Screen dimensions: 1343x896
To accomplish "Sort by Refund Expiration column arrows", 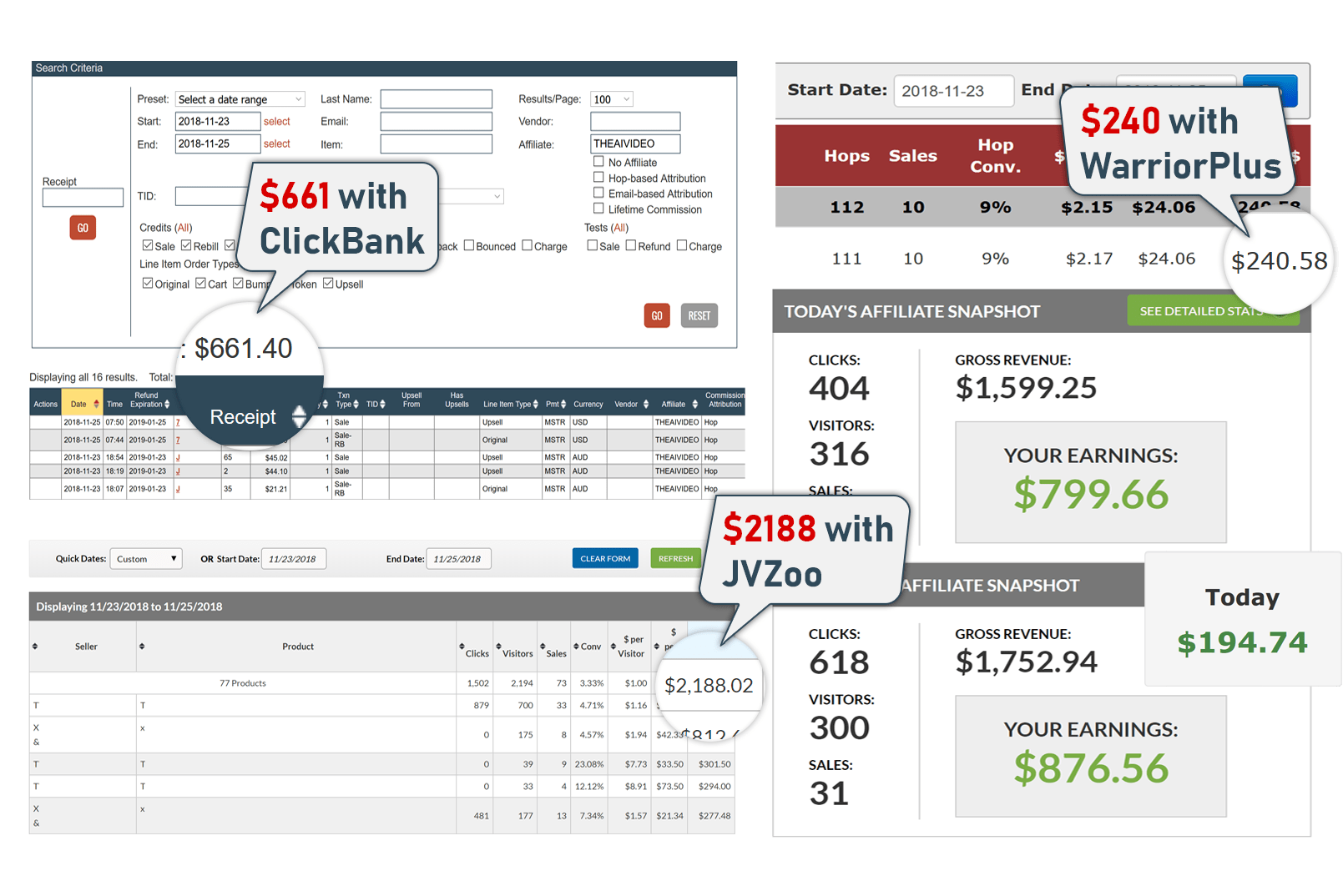I will 167,404.
